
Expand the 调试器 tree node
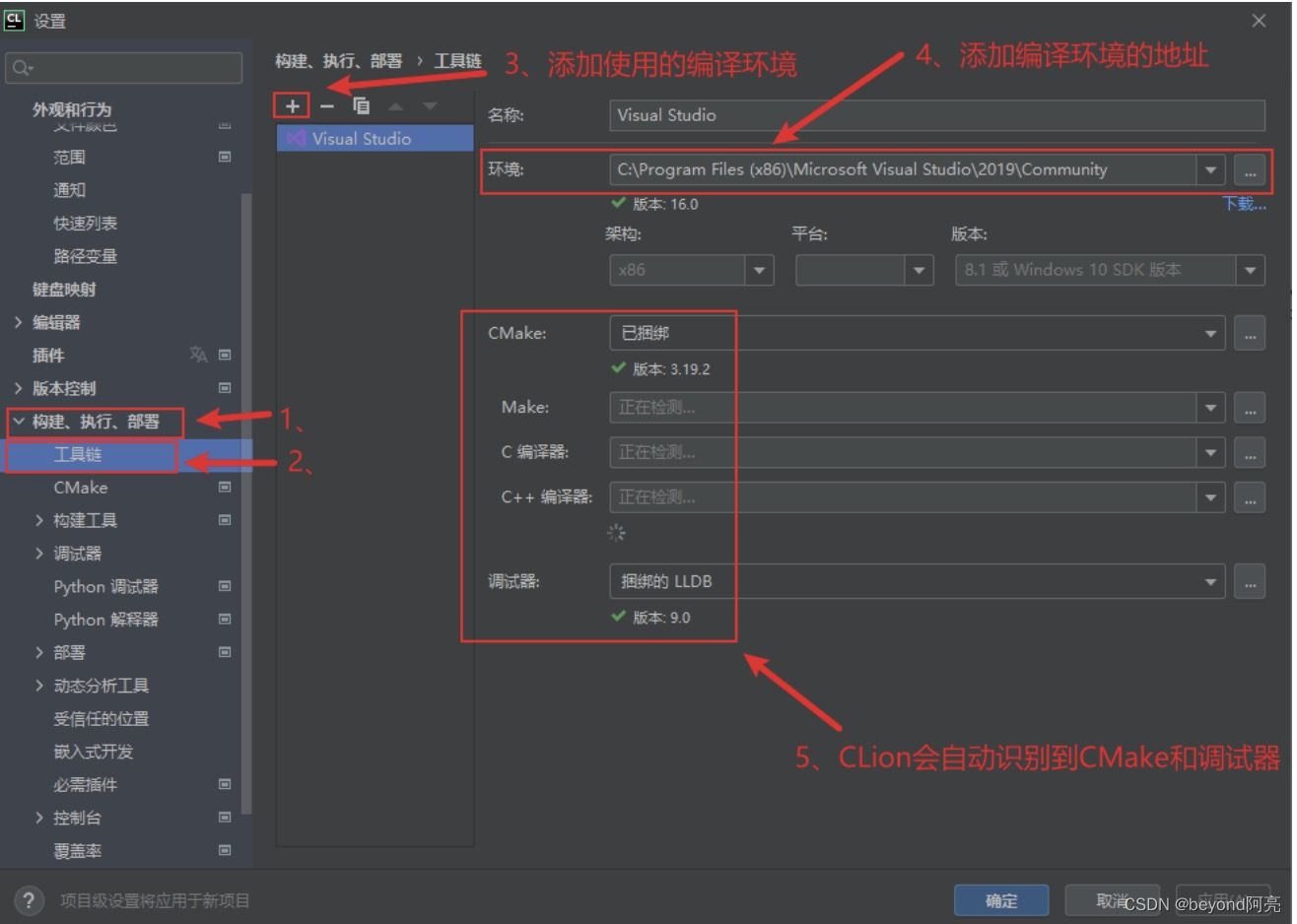coord(39,554)
